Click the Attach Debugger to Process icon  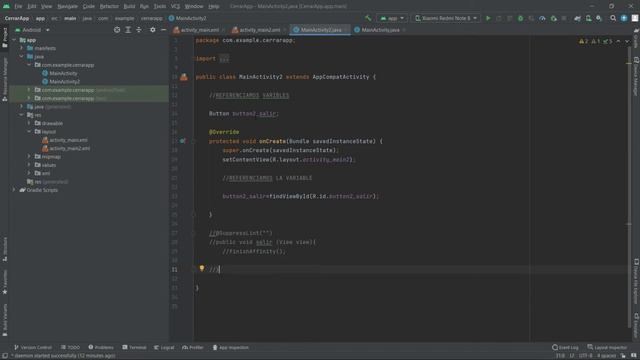click(553, 18)
